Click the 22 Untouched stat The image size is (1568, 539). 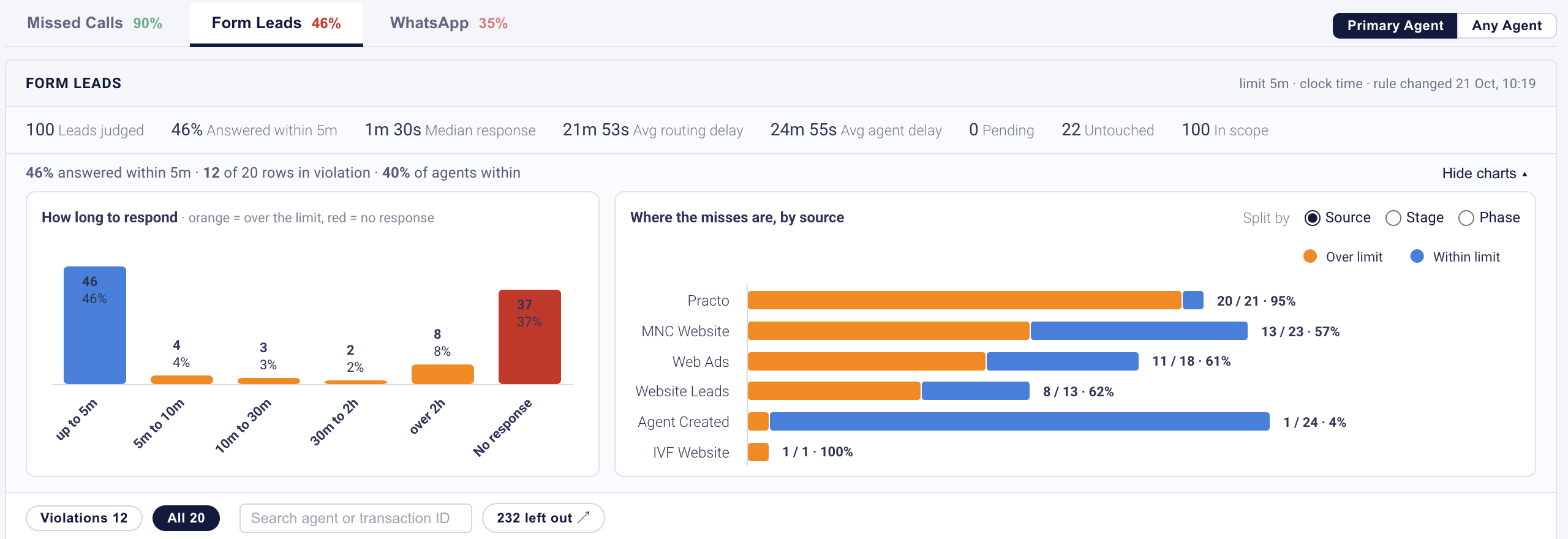tap(1108, 130)
